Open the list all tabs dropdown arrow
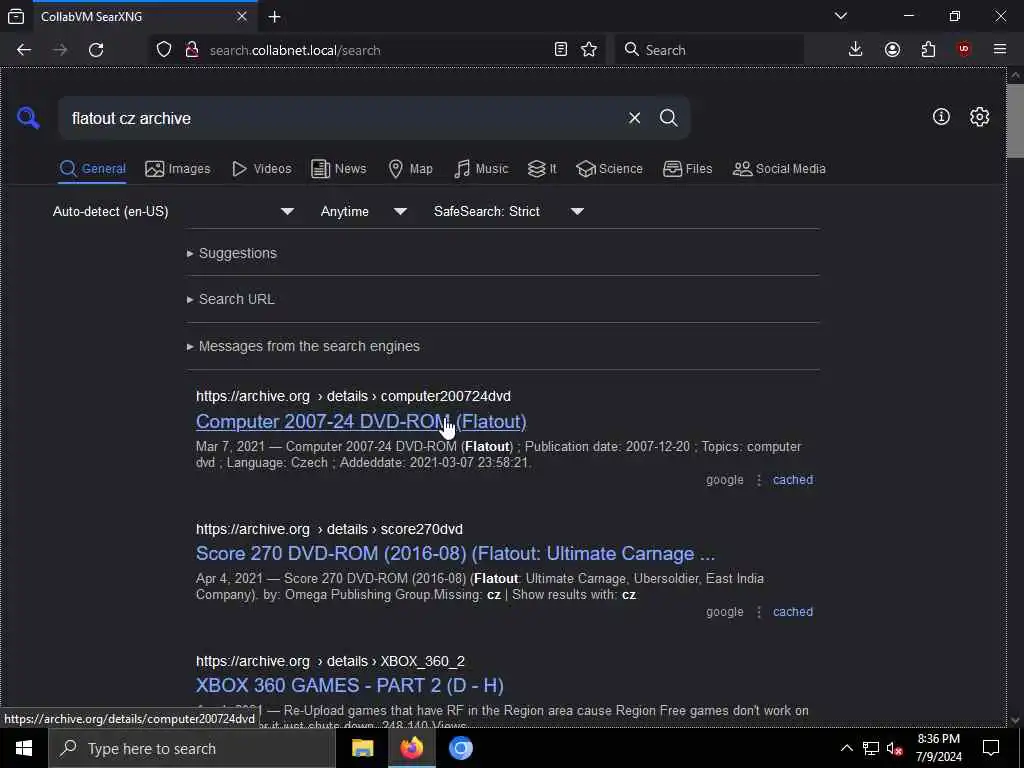The width and height of the screenshot is (1024, 768). coord(841,16)
